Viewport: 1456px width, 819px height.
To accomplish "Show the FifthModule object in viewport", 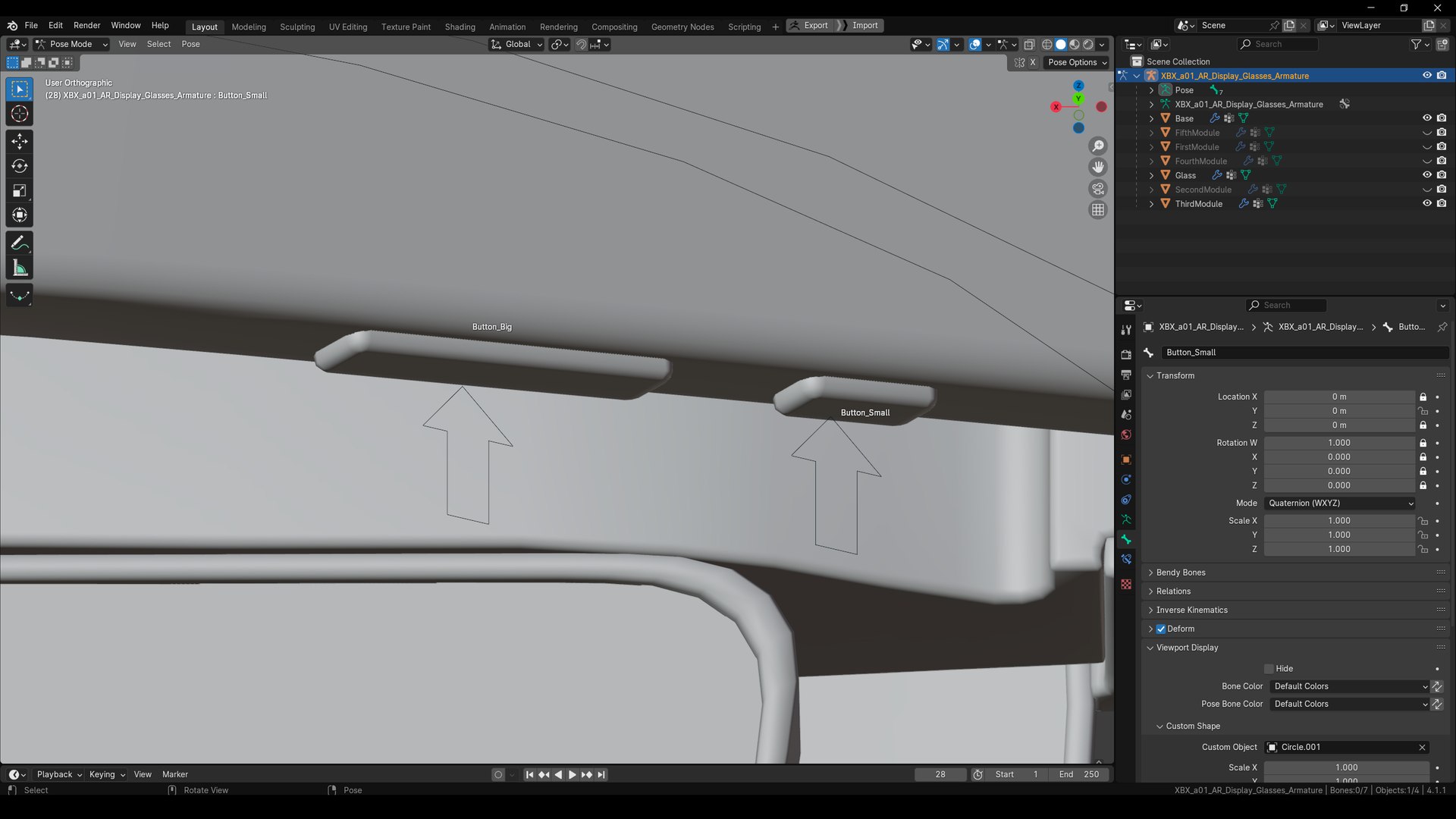I will point(1426,133).
